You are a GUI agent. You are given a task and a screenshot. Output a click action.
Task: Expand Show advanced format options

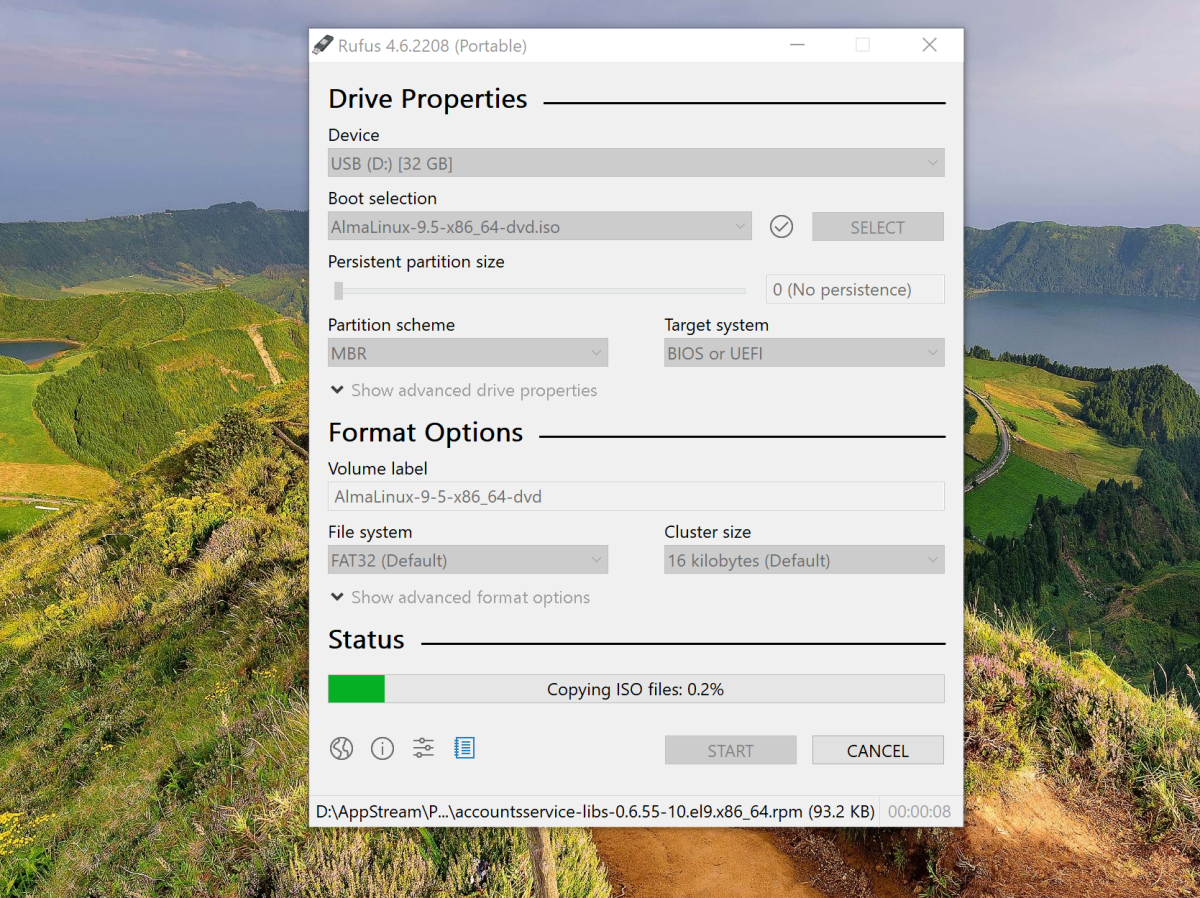point(460,597)
